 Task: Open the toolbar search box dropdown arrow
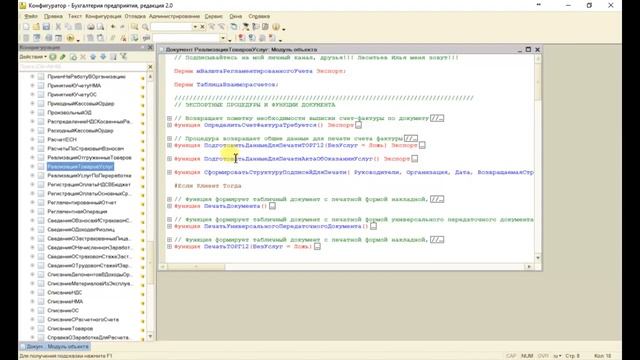coord(195,27)
